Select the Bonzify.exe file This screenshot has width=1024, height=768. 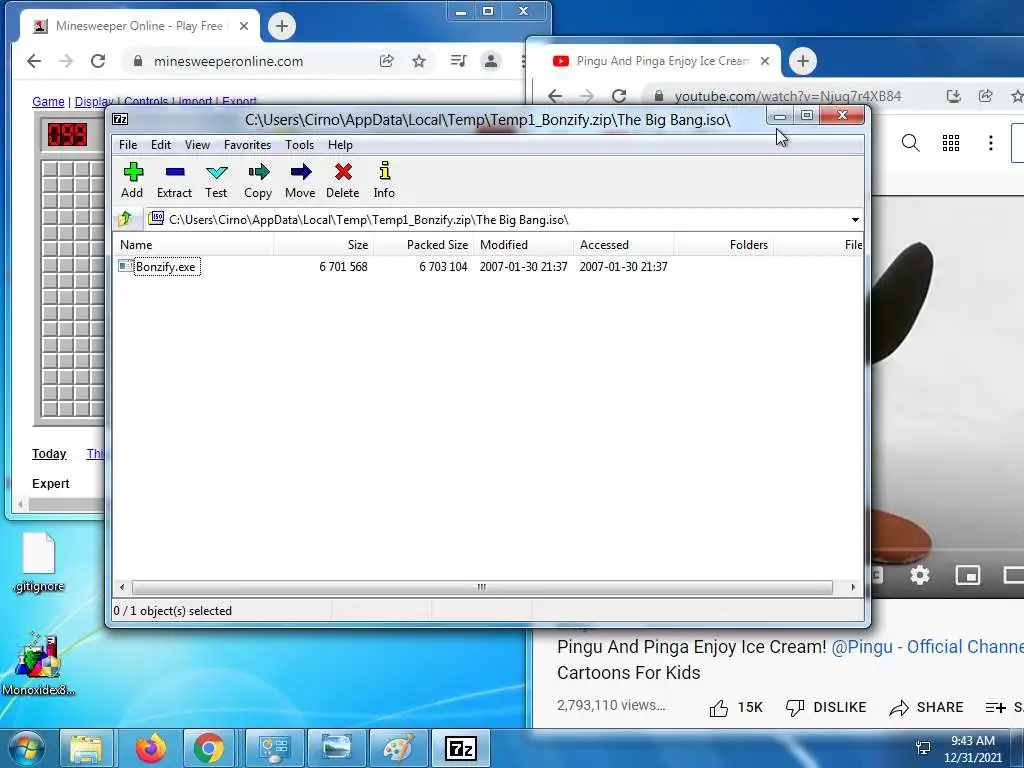[x=166, y=266]
